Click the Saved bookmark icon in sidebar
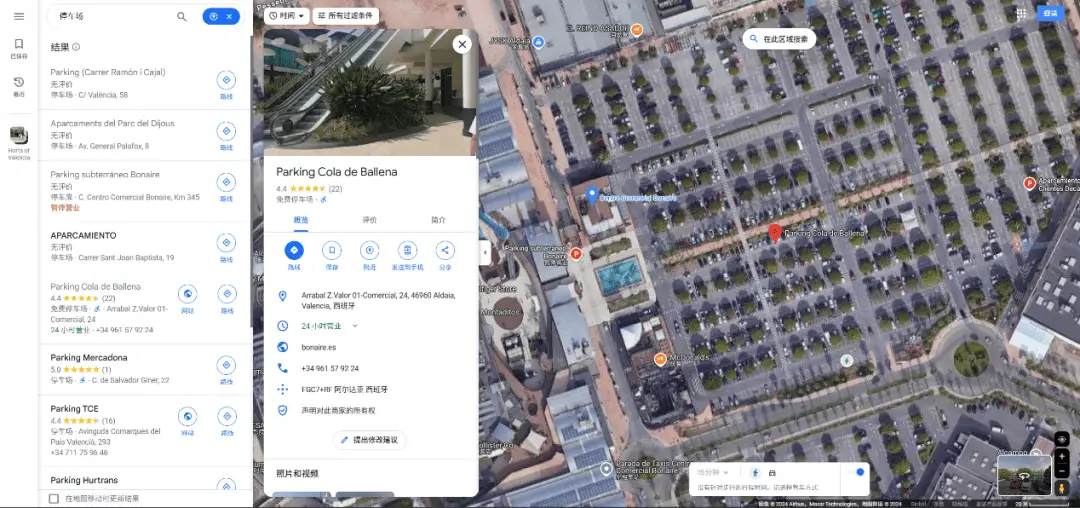 coord(18,45)
